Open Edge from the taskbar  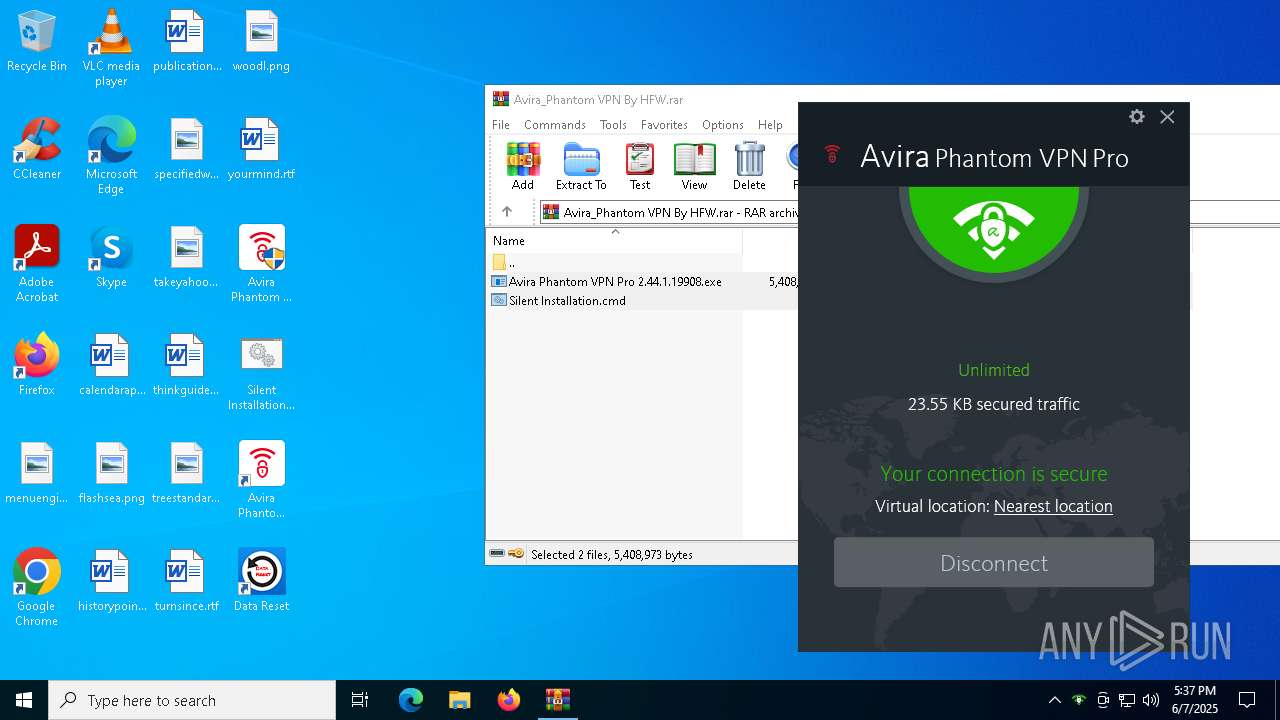411,700
